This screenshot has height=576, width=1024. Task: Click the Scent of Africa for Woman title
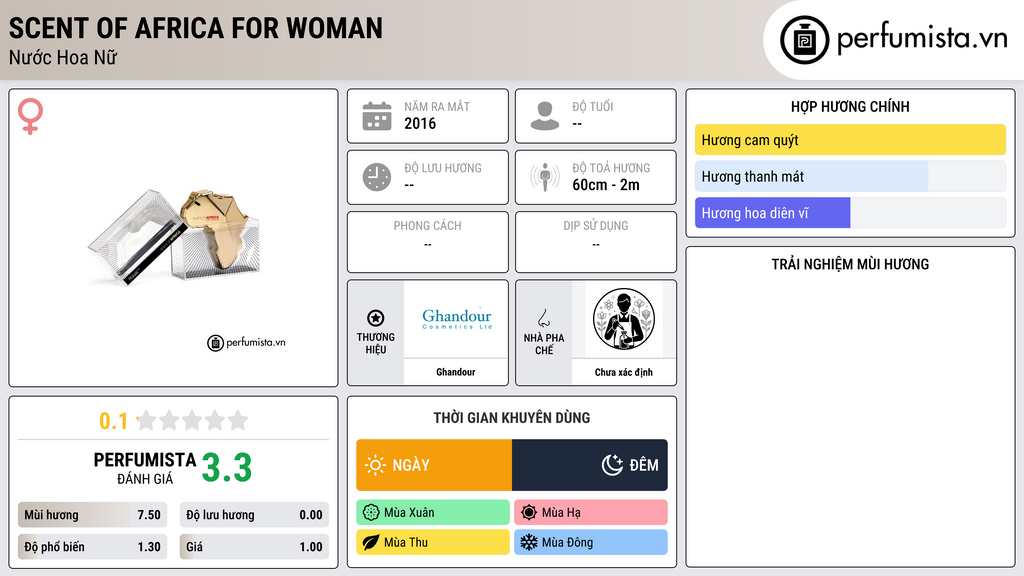coord(196,28)
